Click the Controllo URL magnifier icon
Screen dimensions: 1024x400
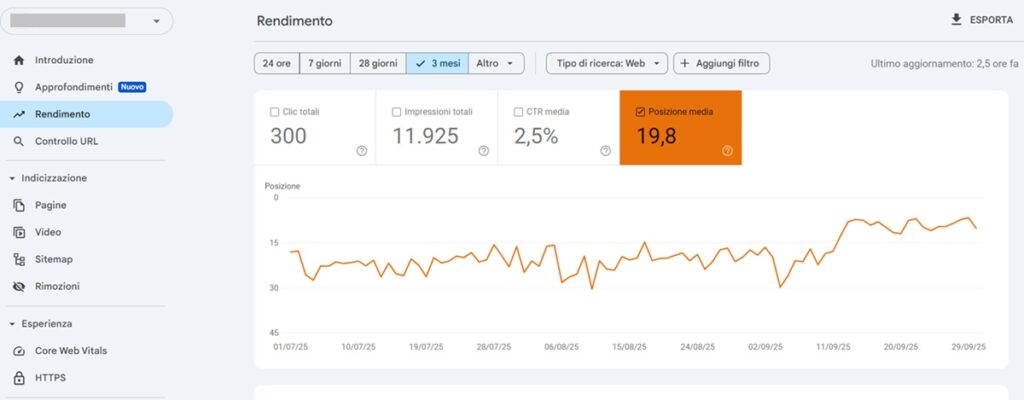pos(19,141)
